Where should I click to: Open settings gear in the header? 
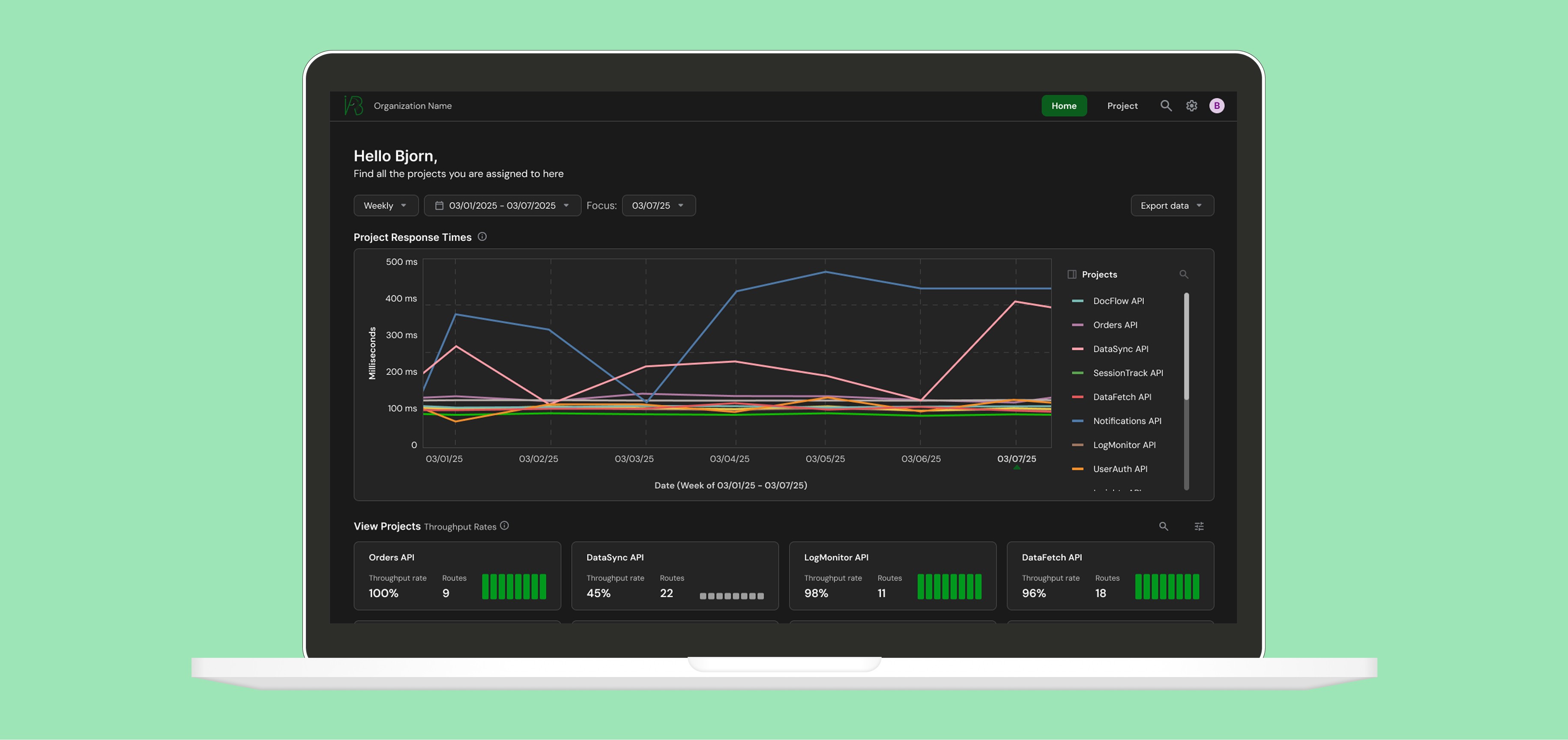[x=1191, y=105]
